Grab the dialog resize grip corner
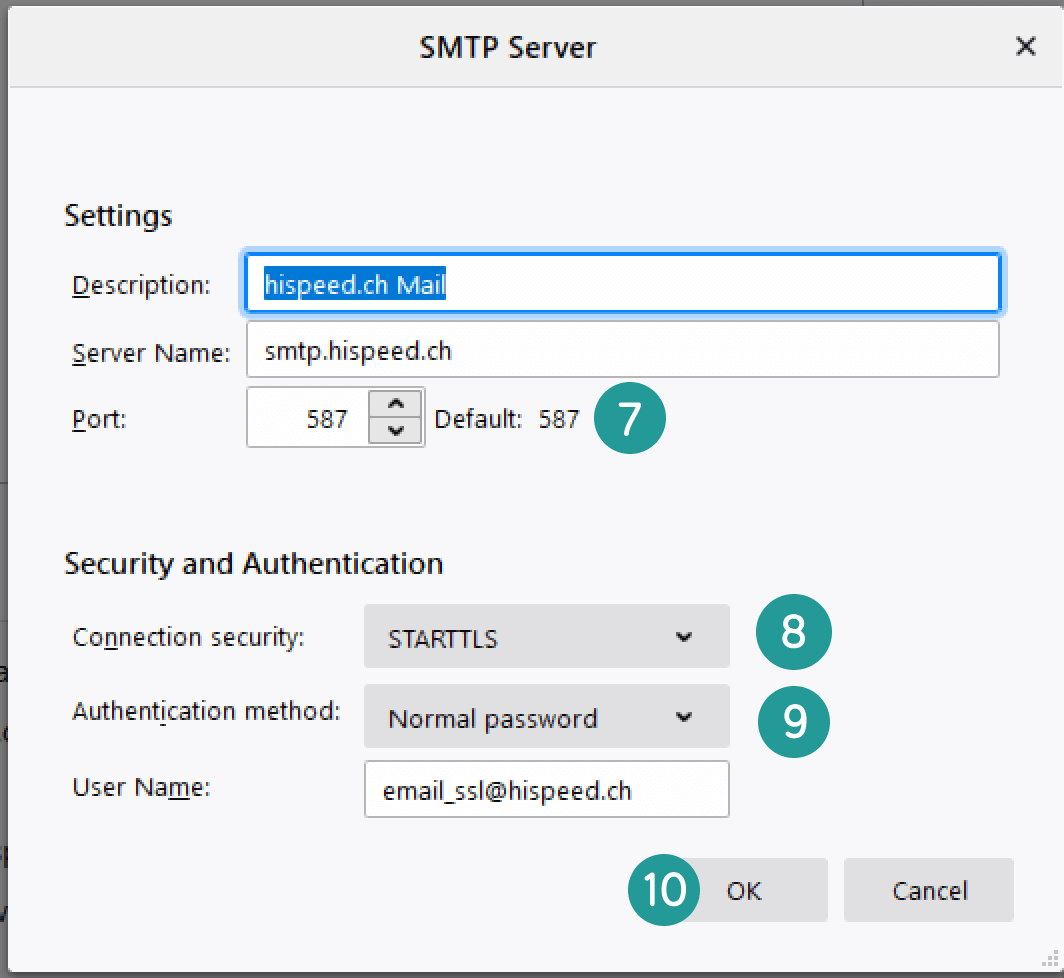This screenshot has height=978, width=1064. click(x=1049, y=960)
